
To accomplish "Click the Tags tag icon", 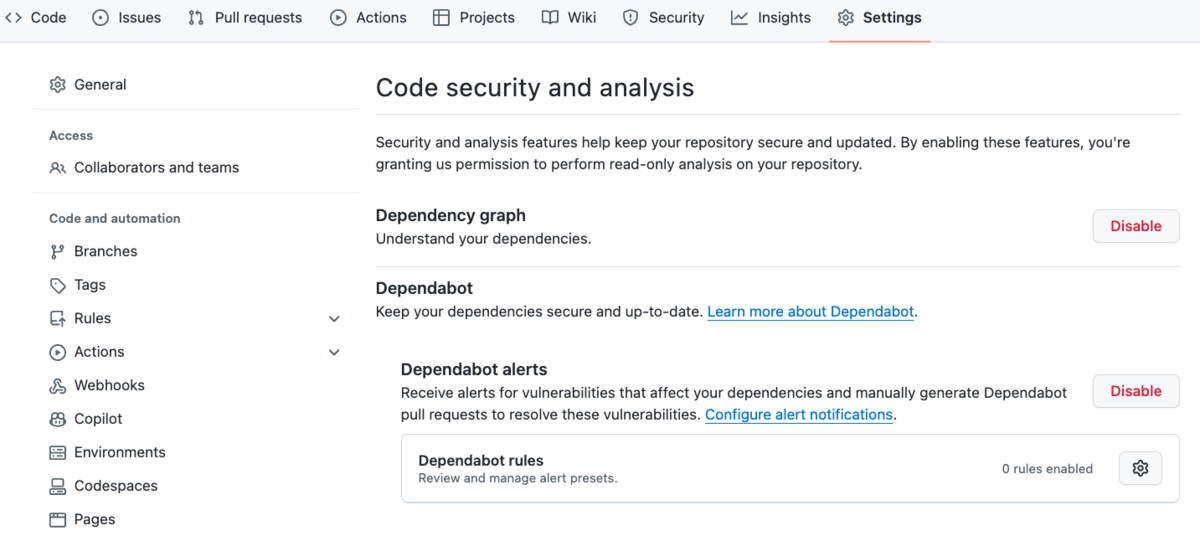I will point(58,285).
